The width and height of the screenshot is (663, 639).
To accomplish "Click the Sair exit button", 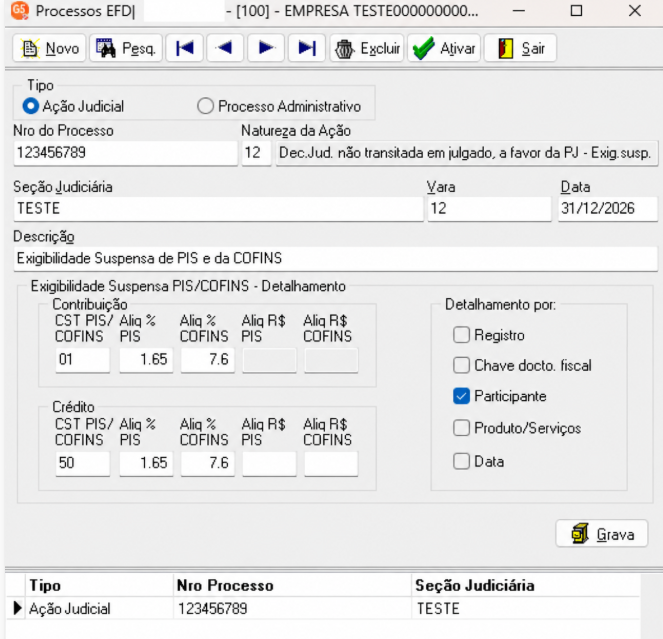I will (x=520, y=48).
